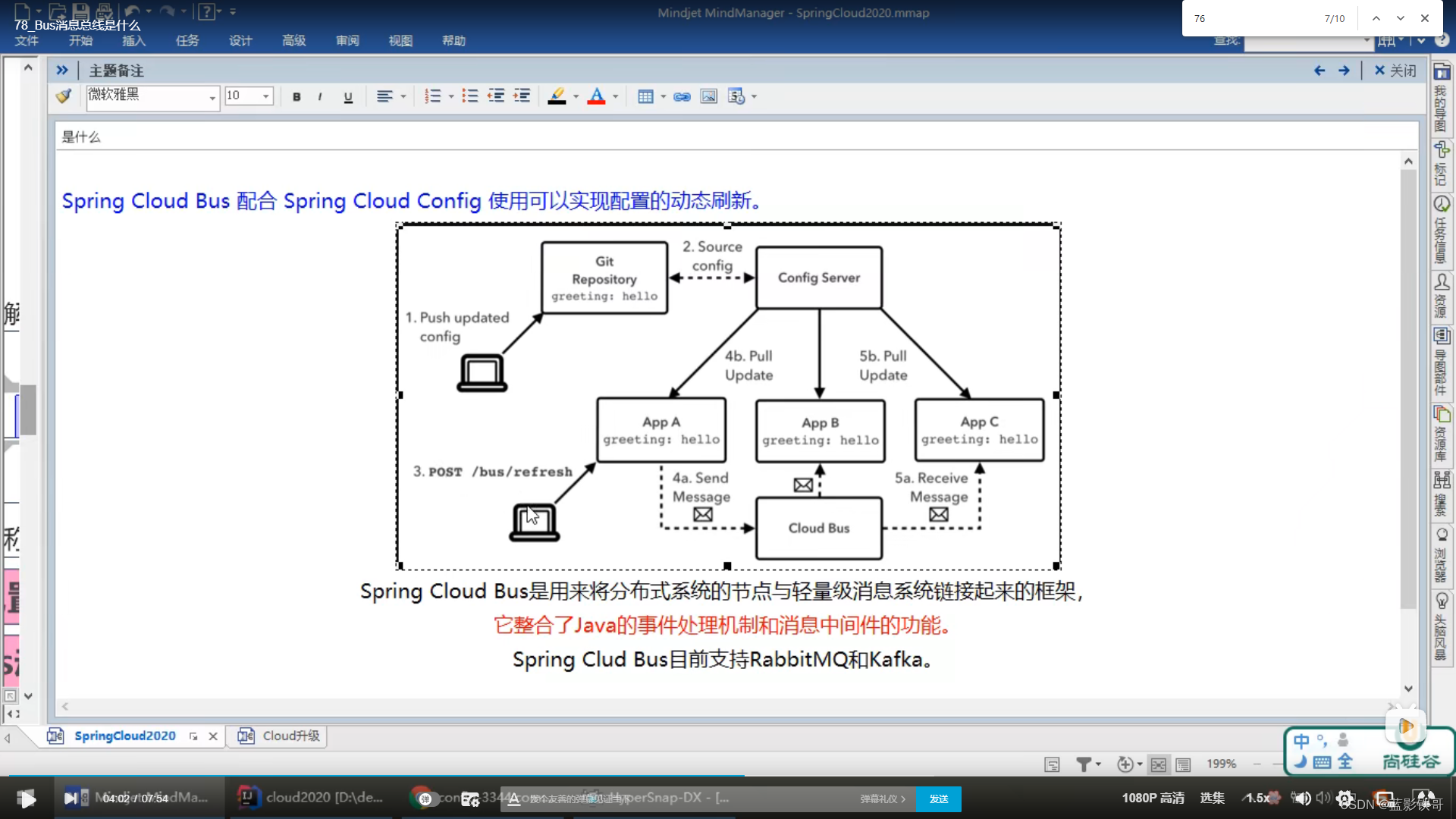Click the insert table icon
This screenshot has height=819, width=1456.
coord(645,96)
